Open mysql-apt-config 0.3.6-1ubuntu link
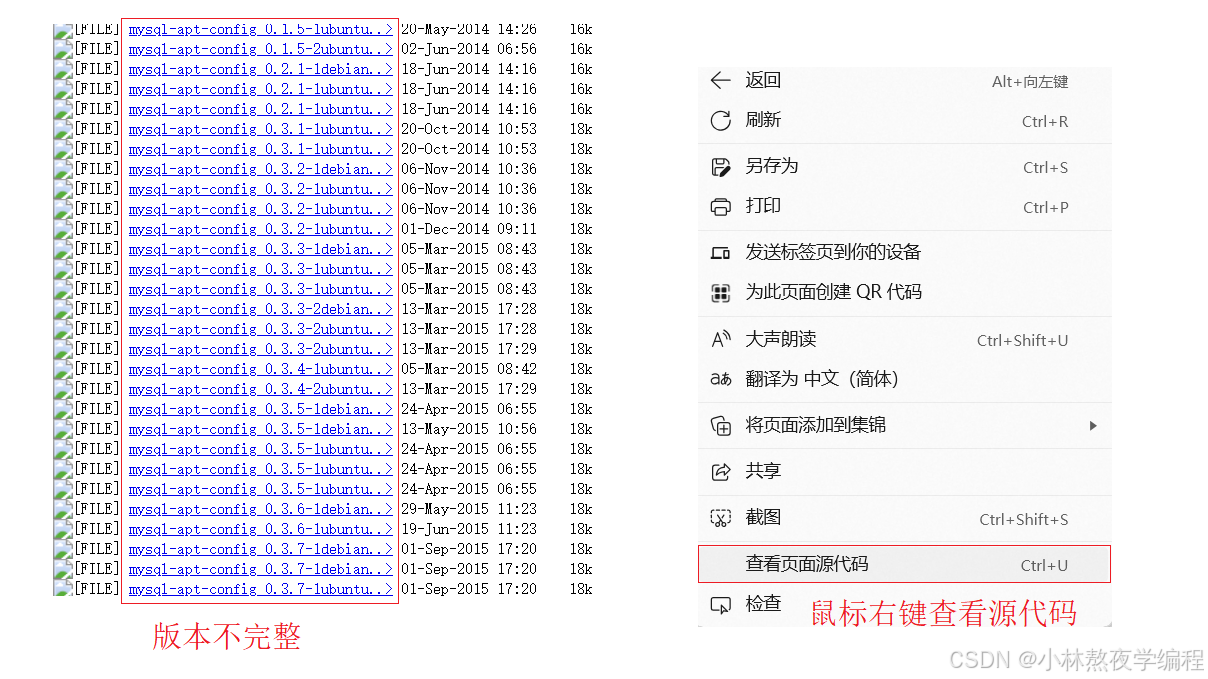1208x679 pixels. tap(261, 529)
